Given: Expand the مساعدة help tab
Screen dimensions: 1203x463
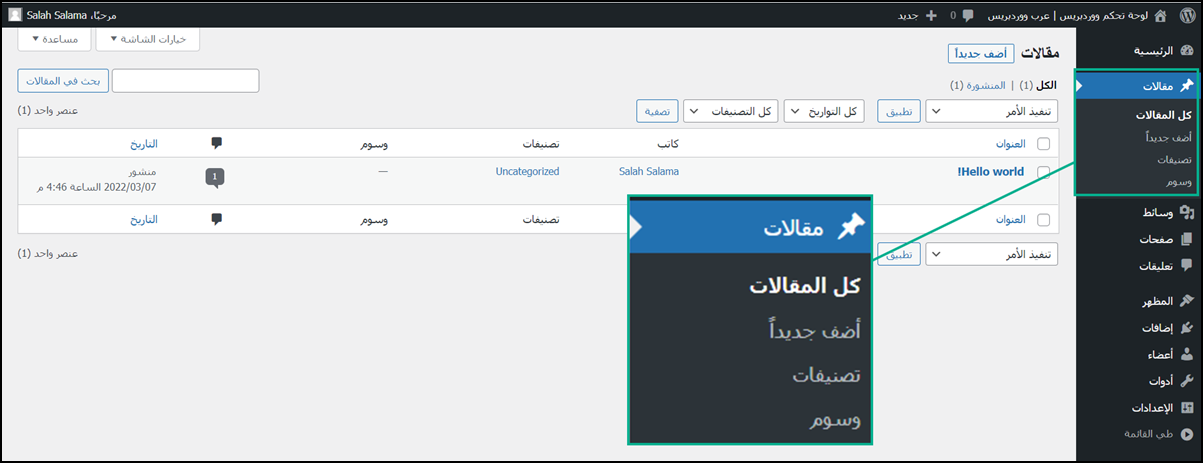Looking at the screenshot, I should tap(54, 38).
